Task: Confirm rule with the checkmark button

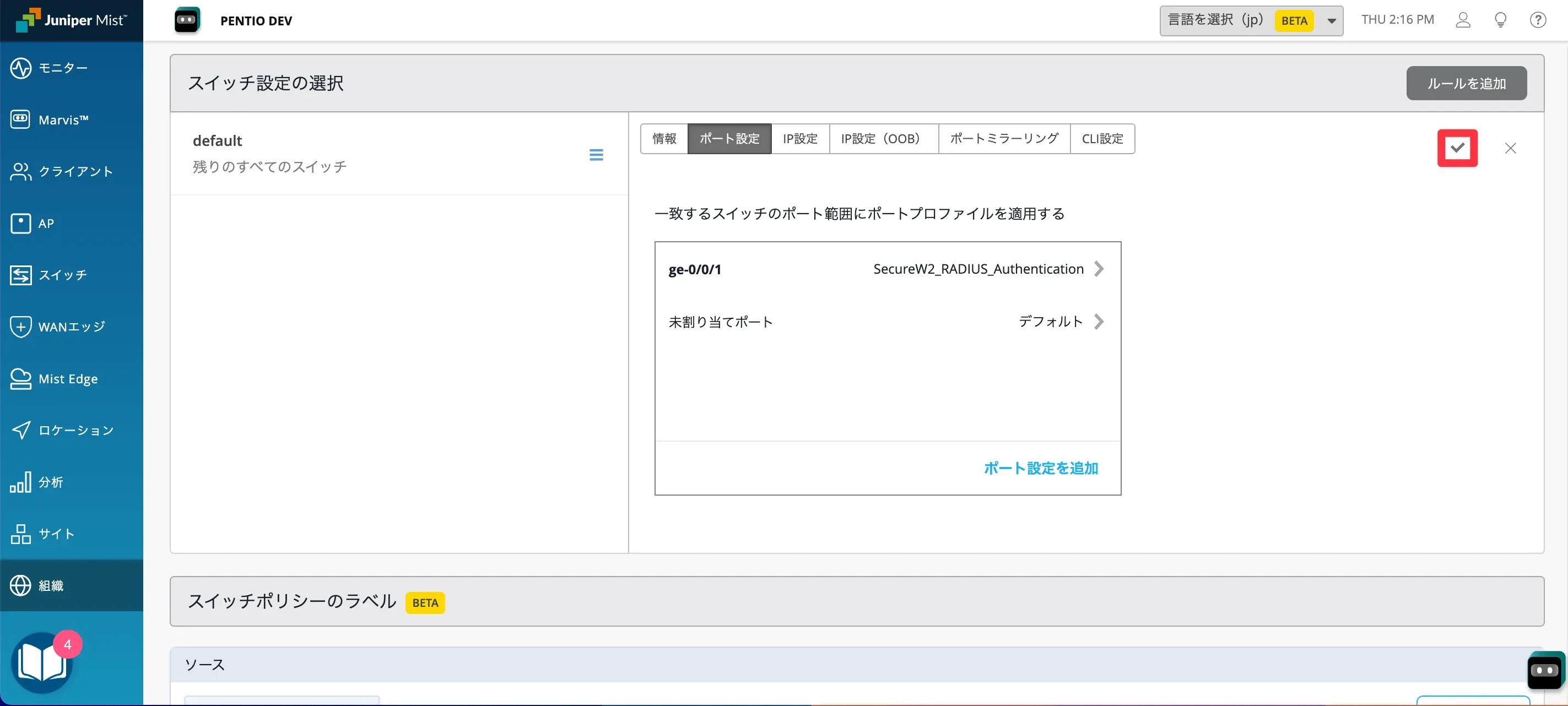Action: click(1457, 148)
